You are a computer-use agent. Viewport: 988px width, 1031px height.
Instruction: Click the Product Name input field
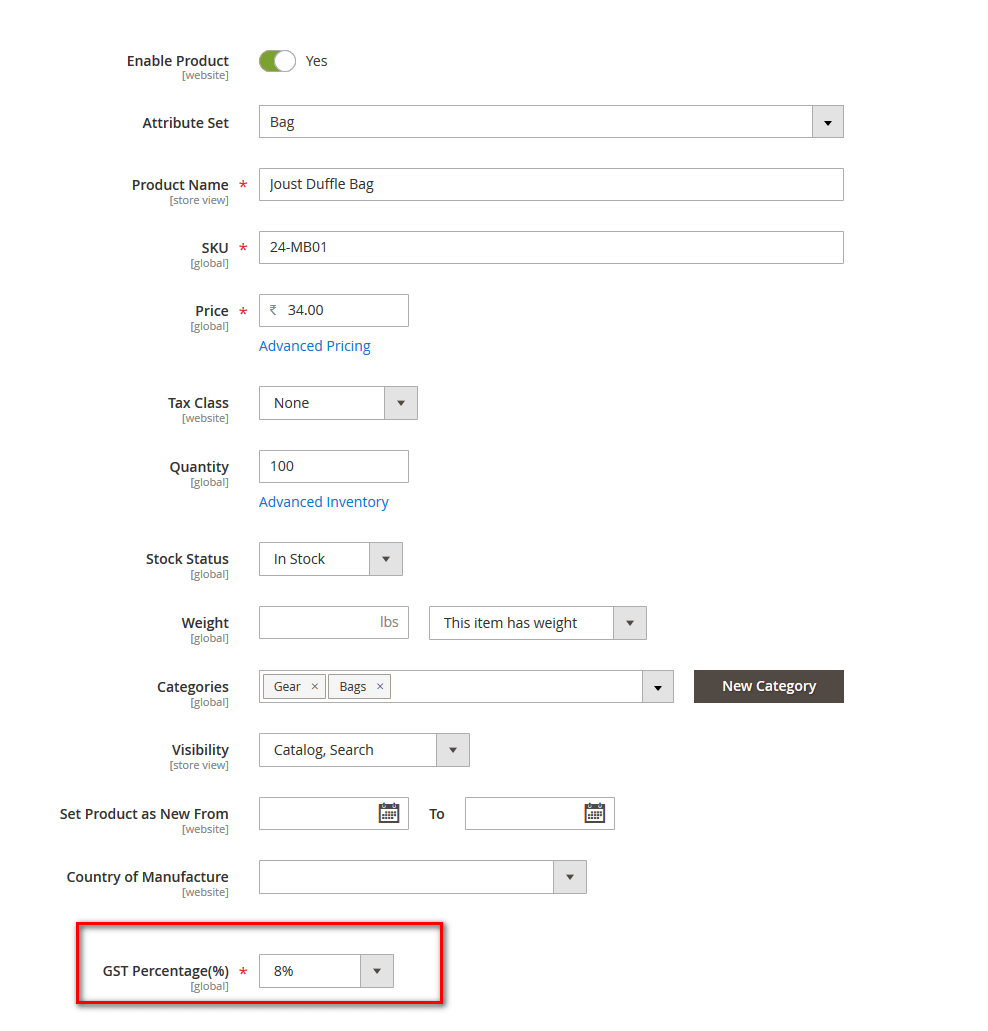click(551, 184)
